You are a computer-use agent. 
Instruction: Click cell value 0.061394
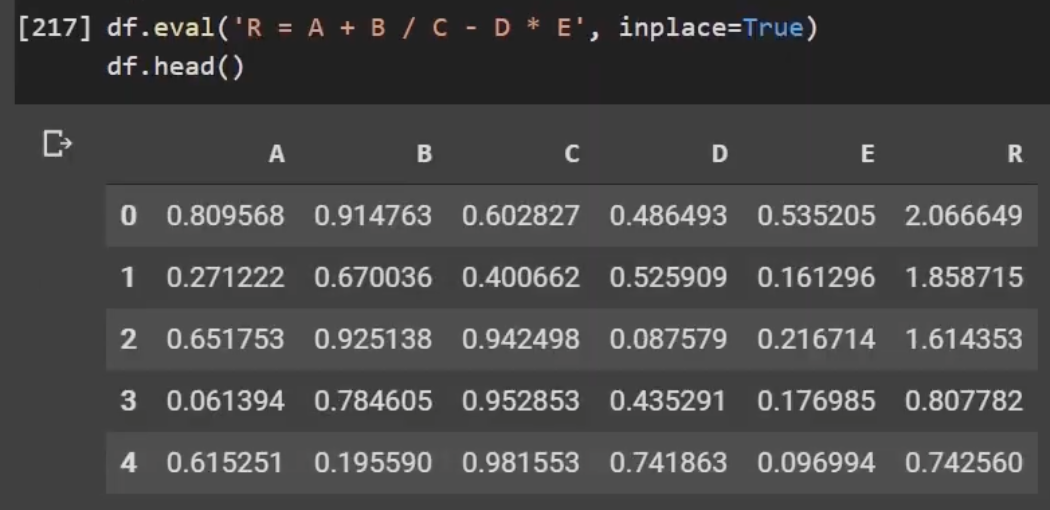(x=226, y=401)
